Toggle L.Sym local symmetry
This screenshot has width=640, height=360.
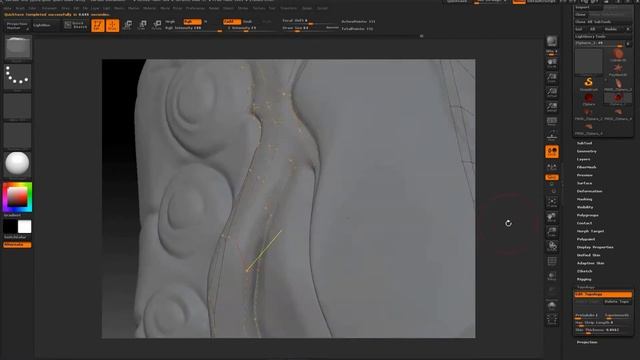click(x=552, y=167)
